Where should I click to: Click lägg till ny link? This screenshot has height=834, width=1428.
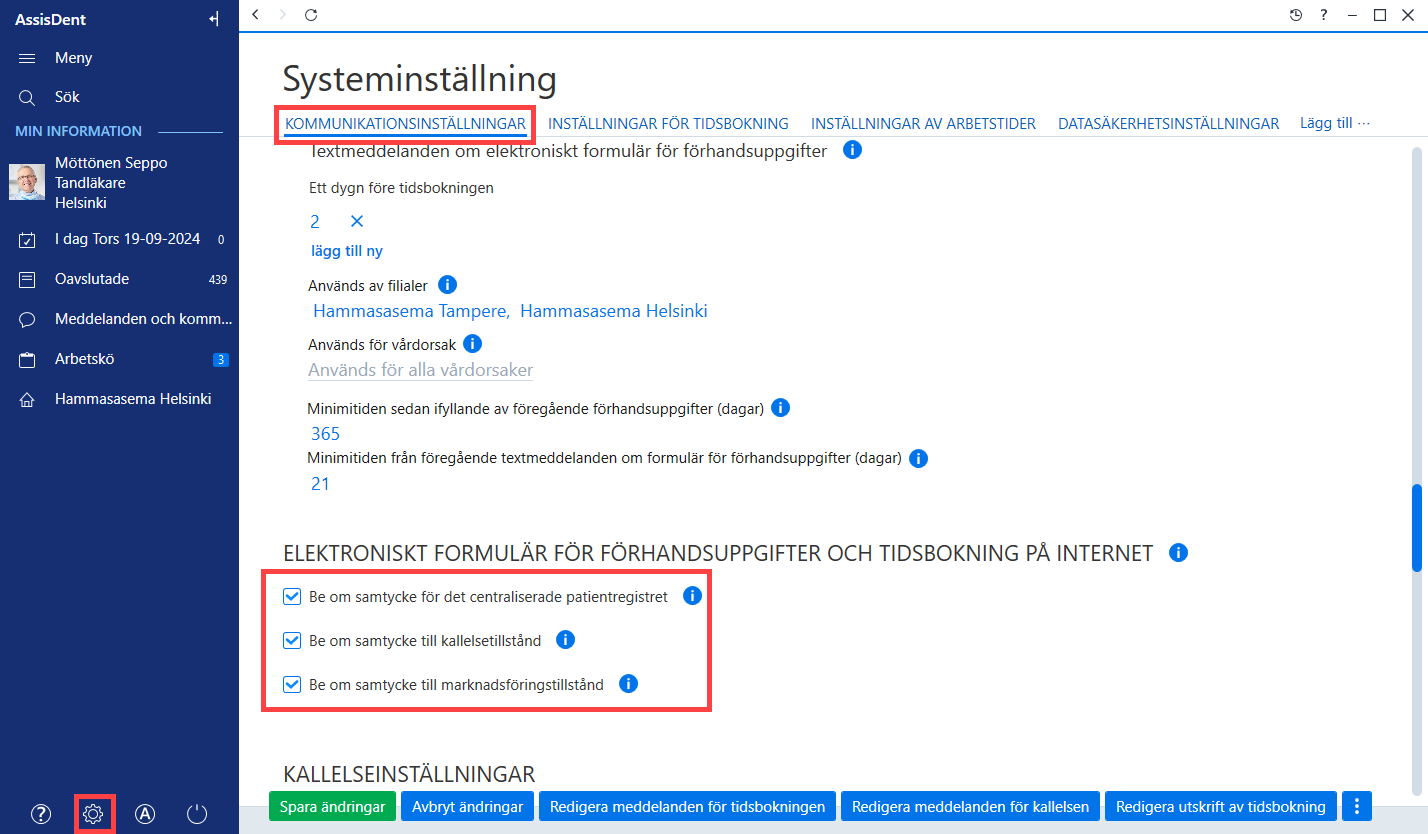346,251
